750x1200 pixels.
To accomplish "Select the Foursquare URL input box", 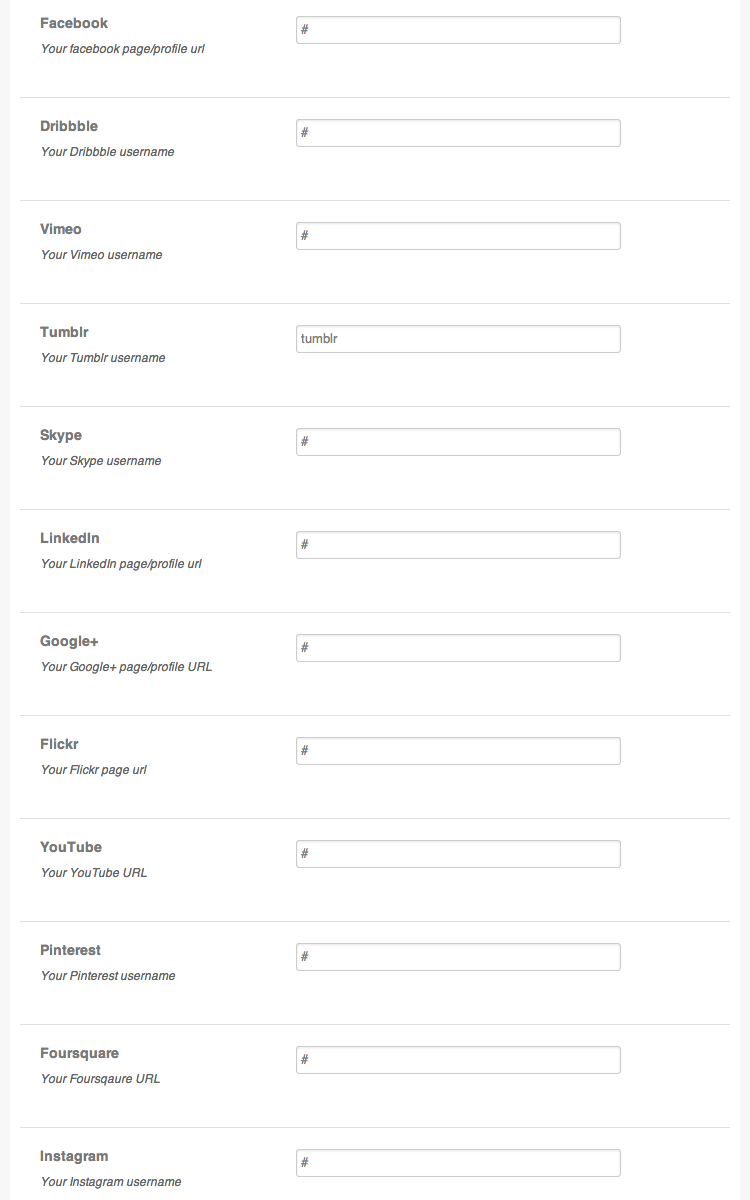I will point(458,1060).
